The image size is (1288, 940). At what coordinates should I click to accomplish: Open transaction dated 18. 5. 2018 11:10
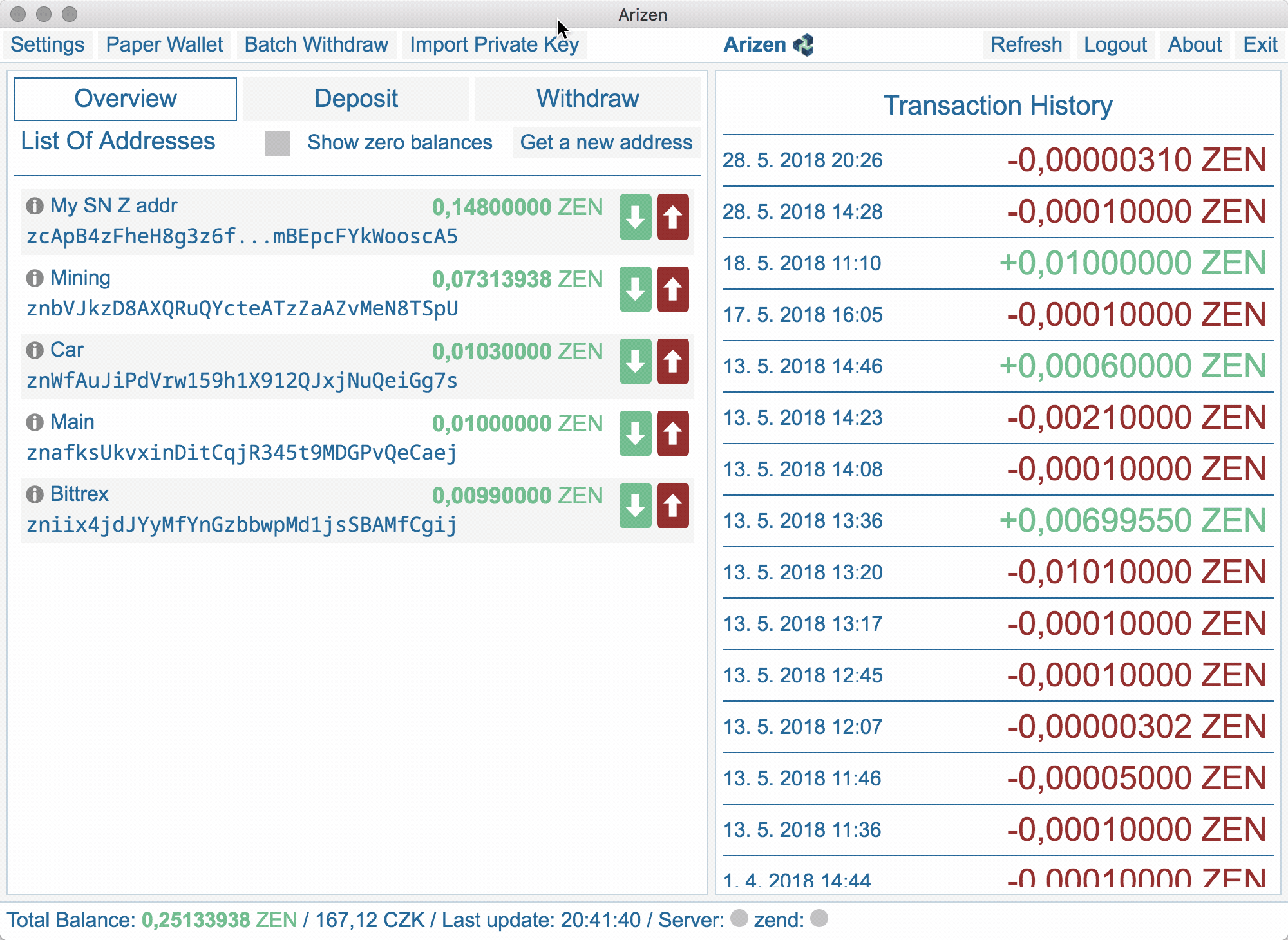pos(998,263)
